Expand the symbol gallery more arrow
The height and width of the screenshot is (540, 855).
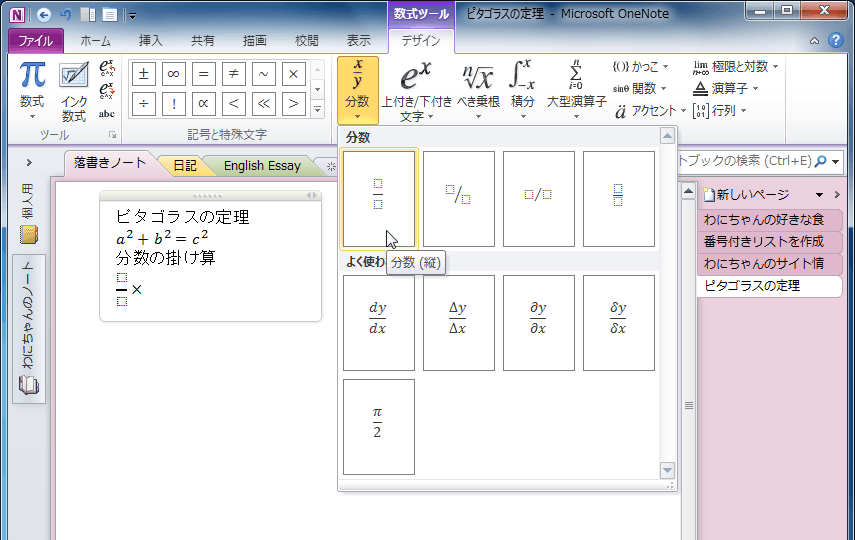pyautogui.click(x=317, y=110)
